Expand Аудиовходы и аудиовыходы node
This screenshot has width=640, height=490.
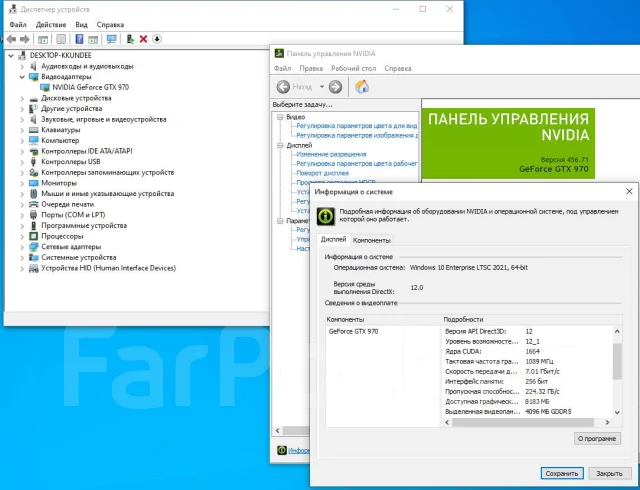(22, 66)
